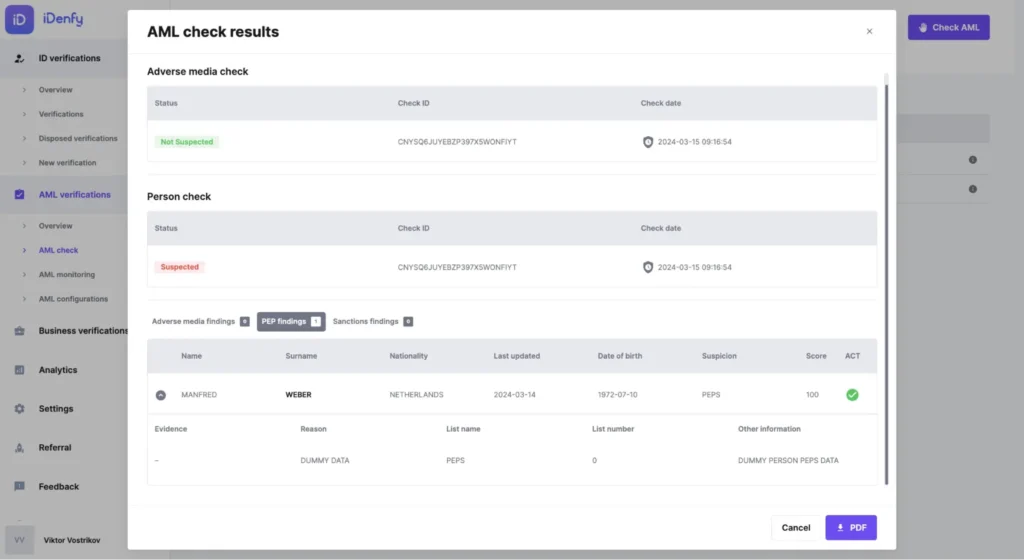Click date of birth 1972-07-10
Screen dimensions: 1024x560
coord(617,395)
